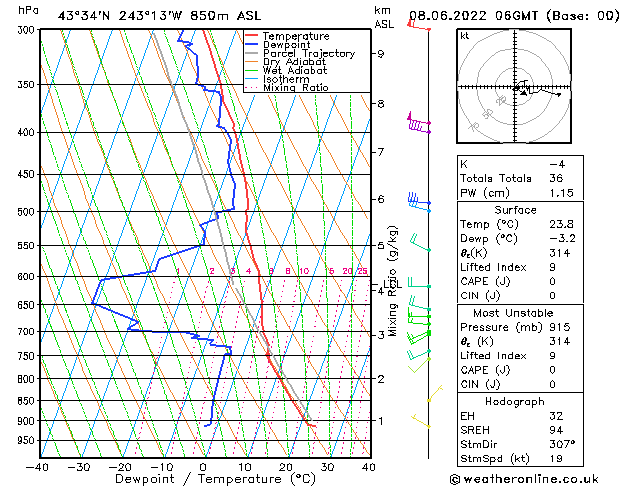Click the 40 temperature axis label
This screenshot has height=486, width=629.
(369, 467)
